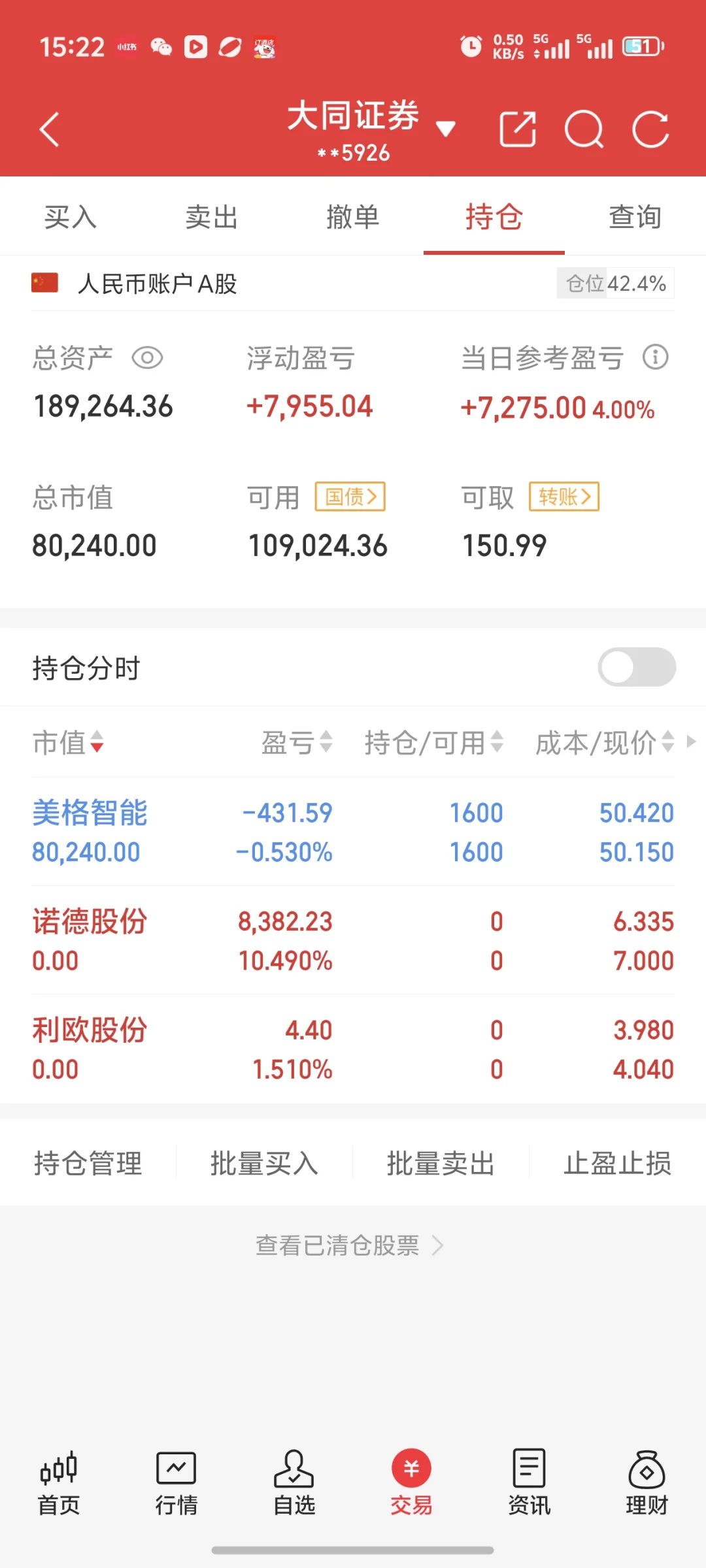Tap the back arrow icon
Image resolution: width=706 pixels, height=1568 pixels.
point(50,129)
